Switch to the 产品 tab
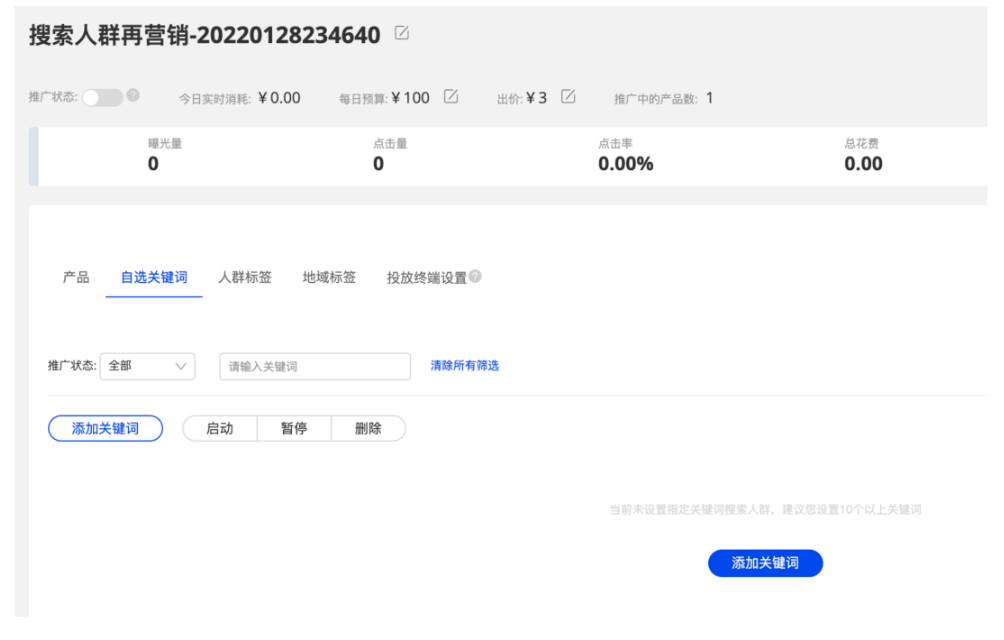The image size is (1004, 640). (76, 277)
